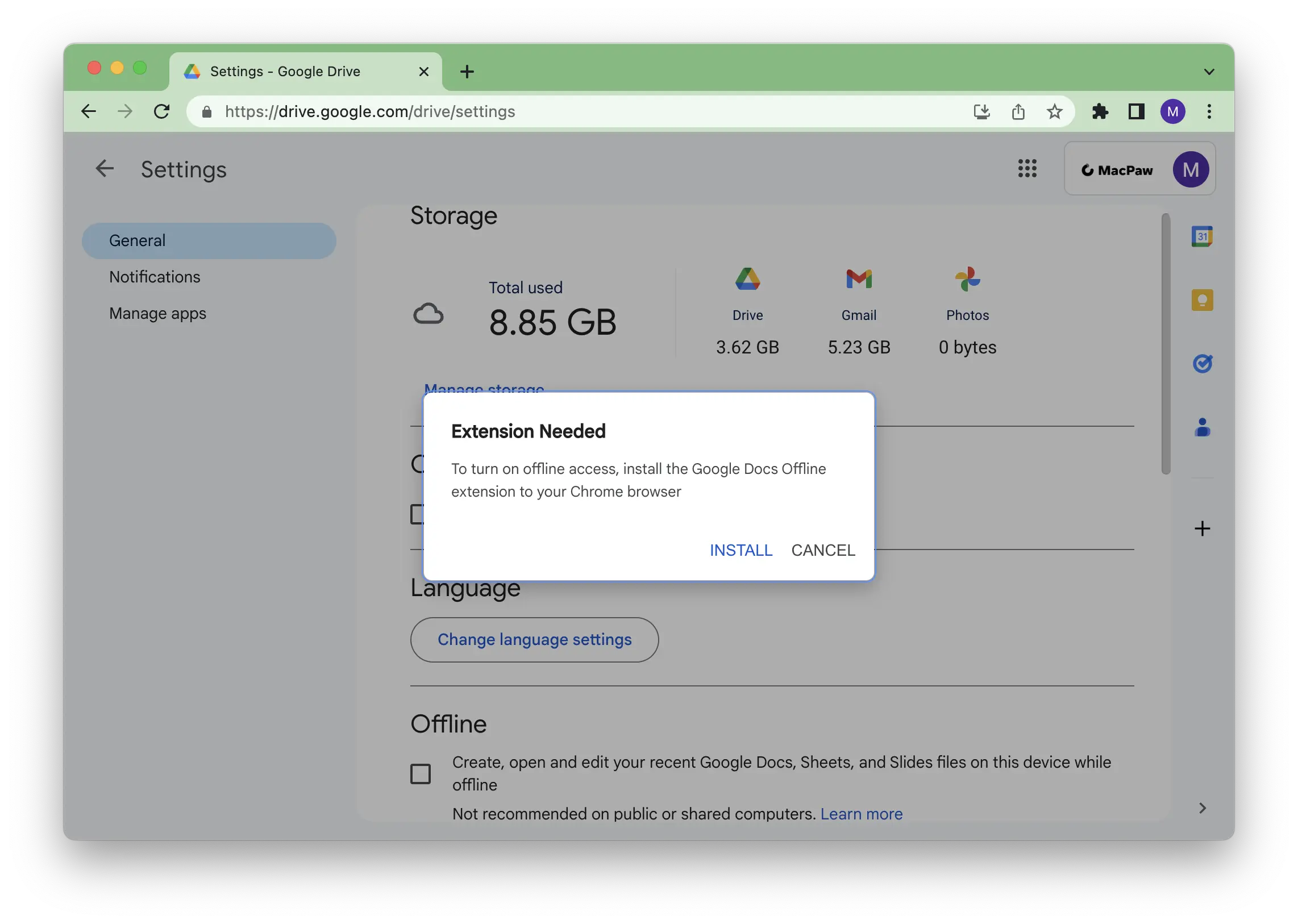Screen dimensions: 1298x924
Task: Click the Gmail icon in storage breakdown
Action: coord(857,278)
